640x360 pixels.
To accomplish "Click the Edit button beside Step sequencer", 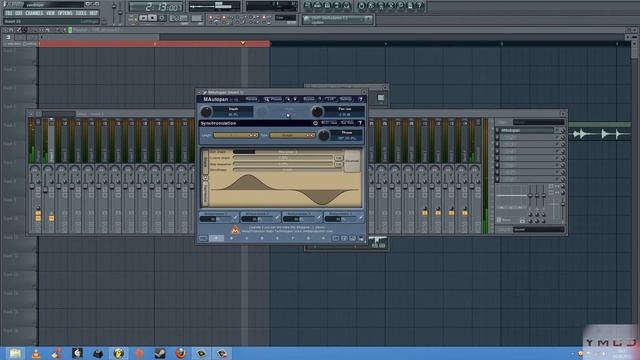I will [x=339, y=164].
